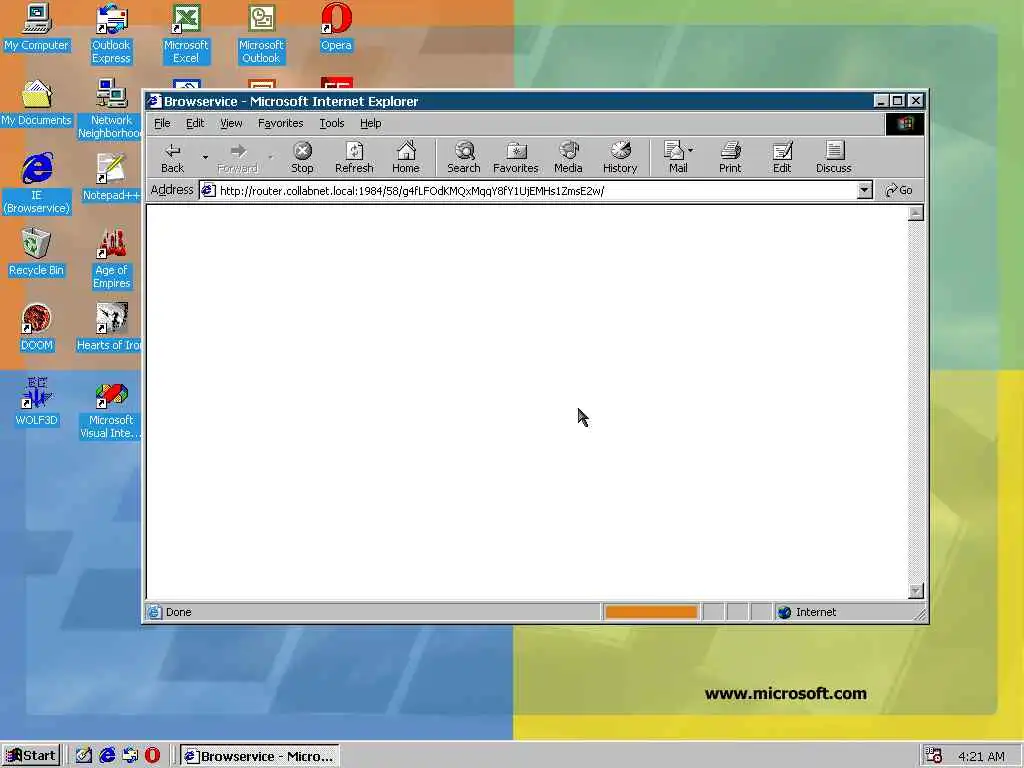Select the Opera desktop icon
Image resolution: width=1024 pixels, height=768 pixels.
tap(336, 27)
